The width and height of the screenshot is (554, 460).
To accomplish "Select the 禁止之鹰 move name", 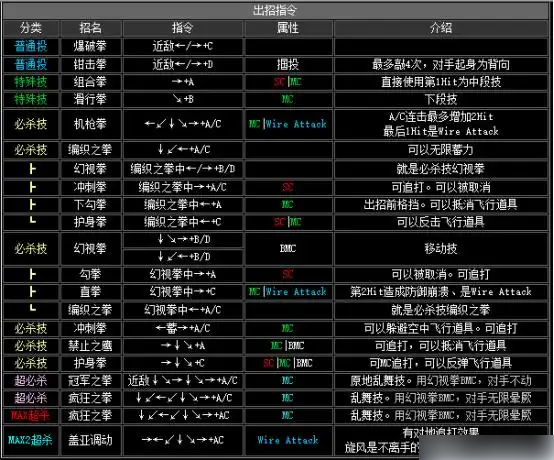I will (90, 346).
